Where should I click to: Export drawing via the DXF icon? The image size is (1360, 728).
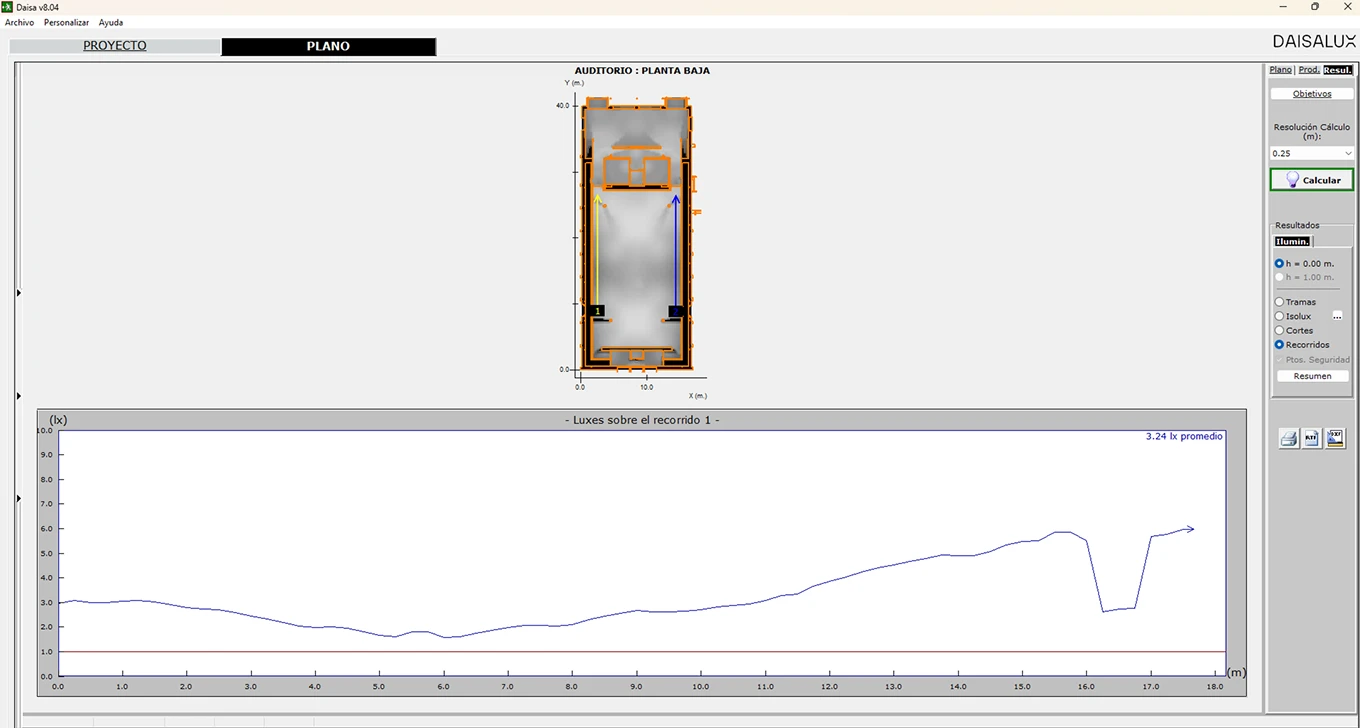1335,438
